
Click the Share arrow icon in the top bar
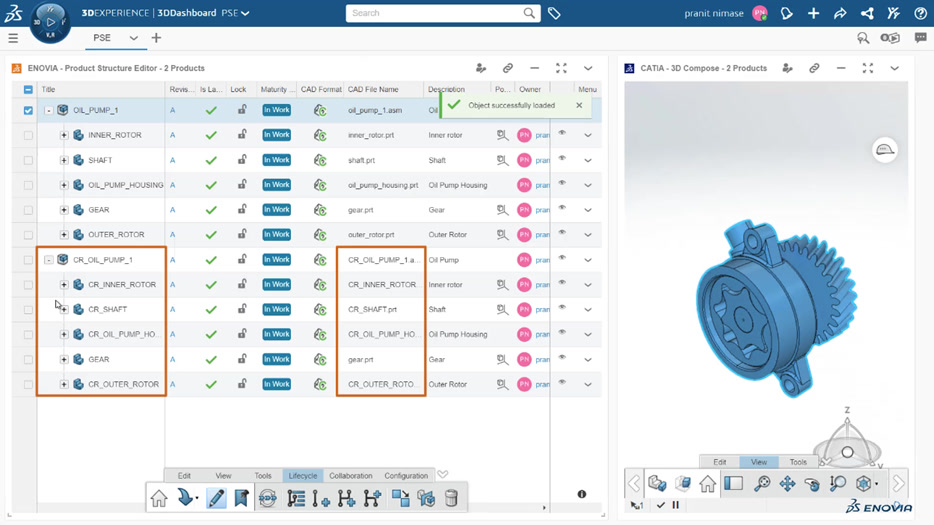[840, 13]
